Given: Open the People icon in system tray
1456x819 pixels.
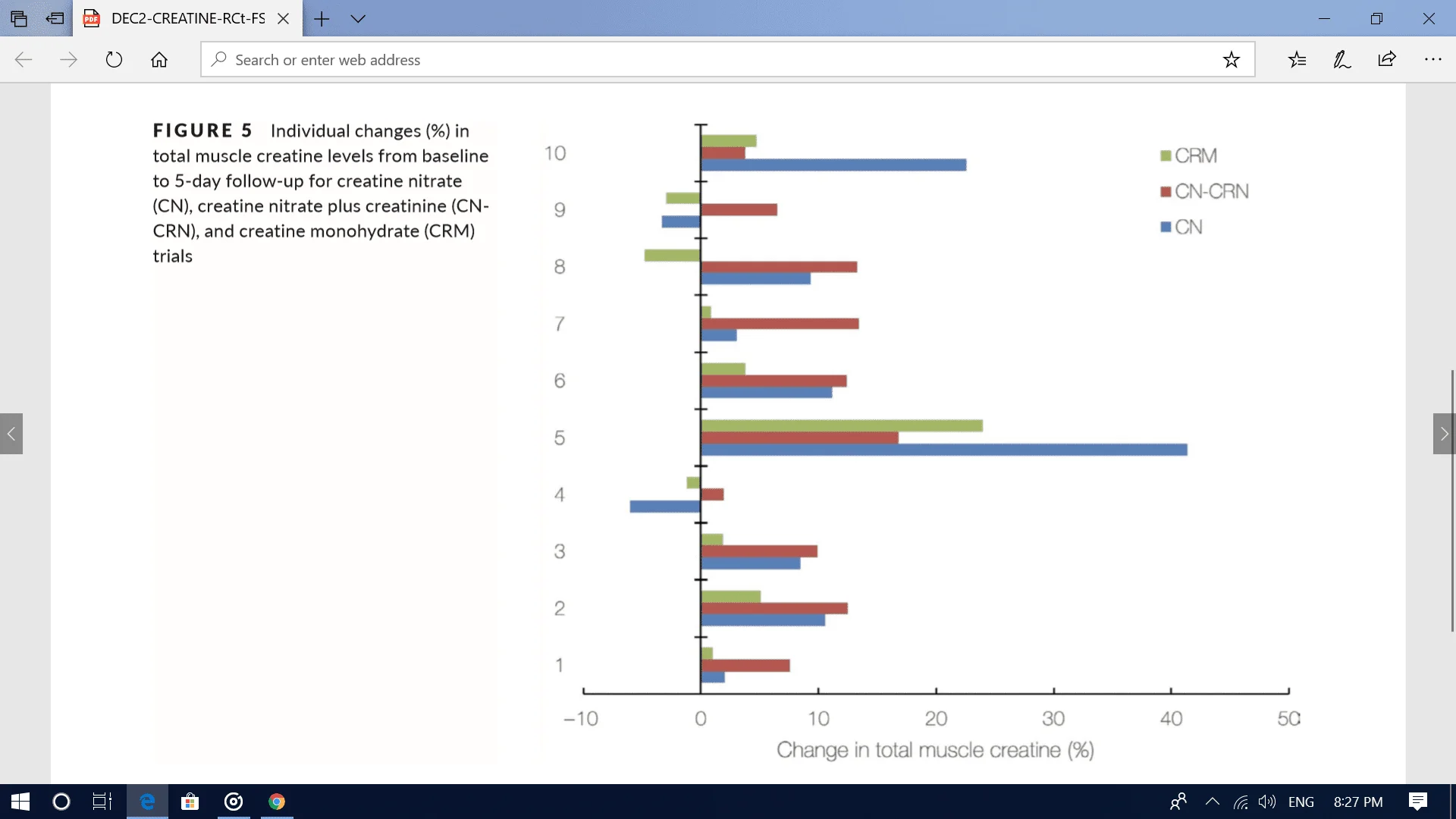Looking at the screenshot, I should [x=1178, y=802].
